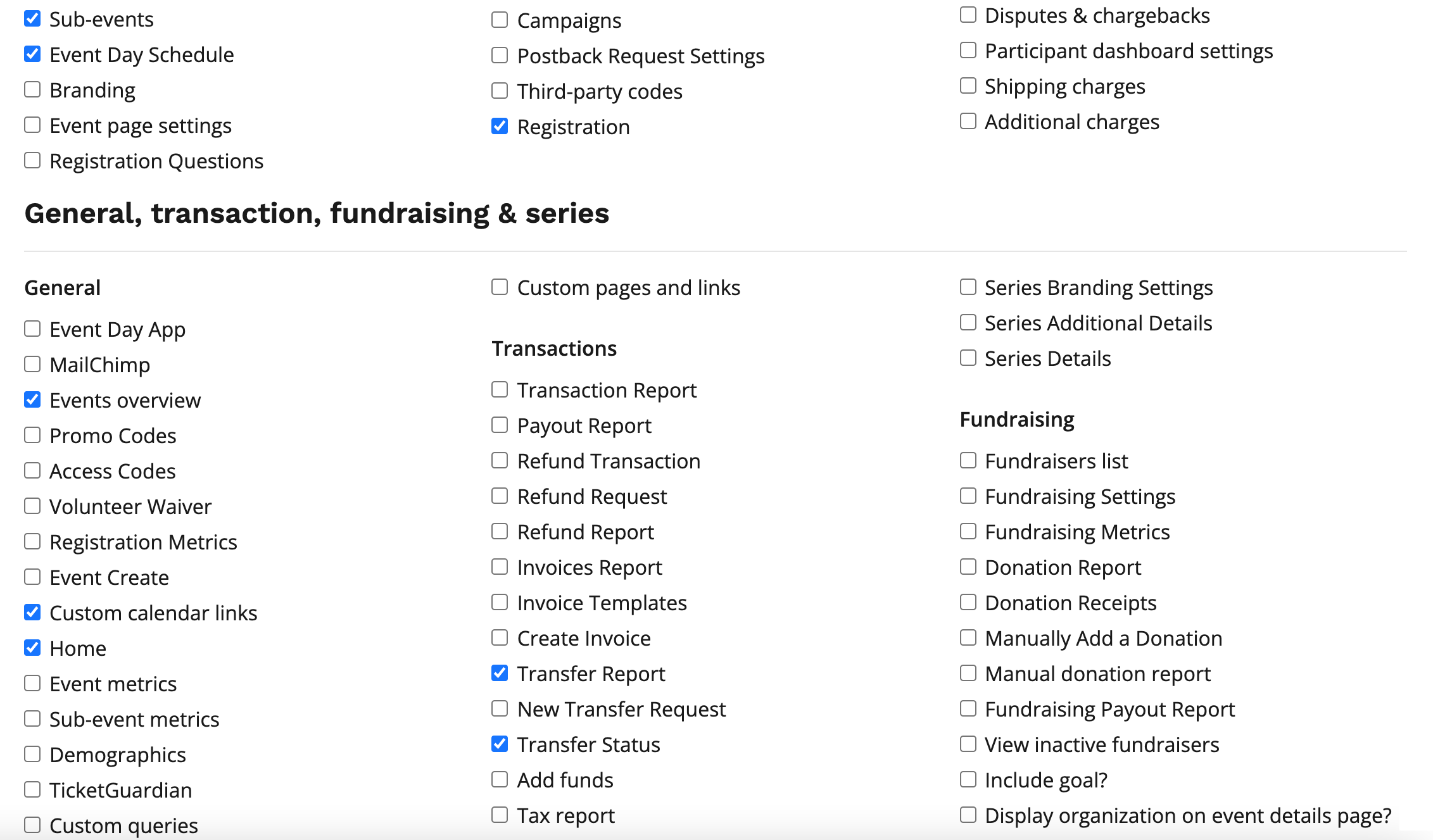Check Custom pages and links
Screen dimensions: 1433x840
click(x=500, y=287)
